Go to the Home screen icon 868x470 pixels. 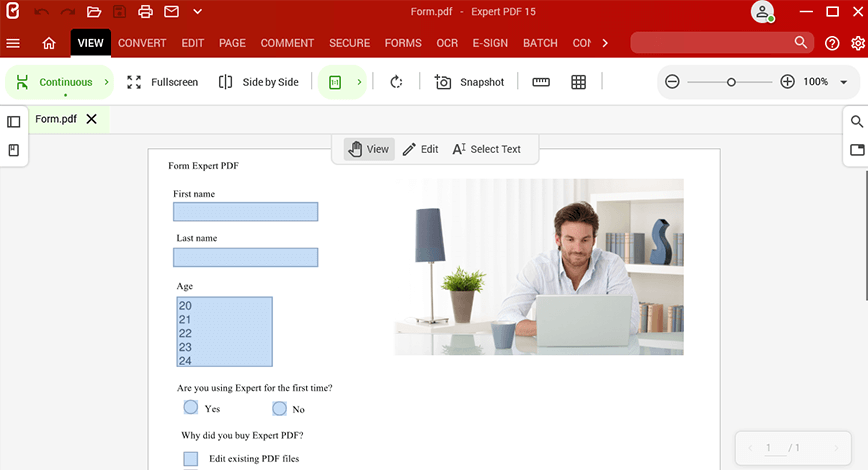coord(49,43)
